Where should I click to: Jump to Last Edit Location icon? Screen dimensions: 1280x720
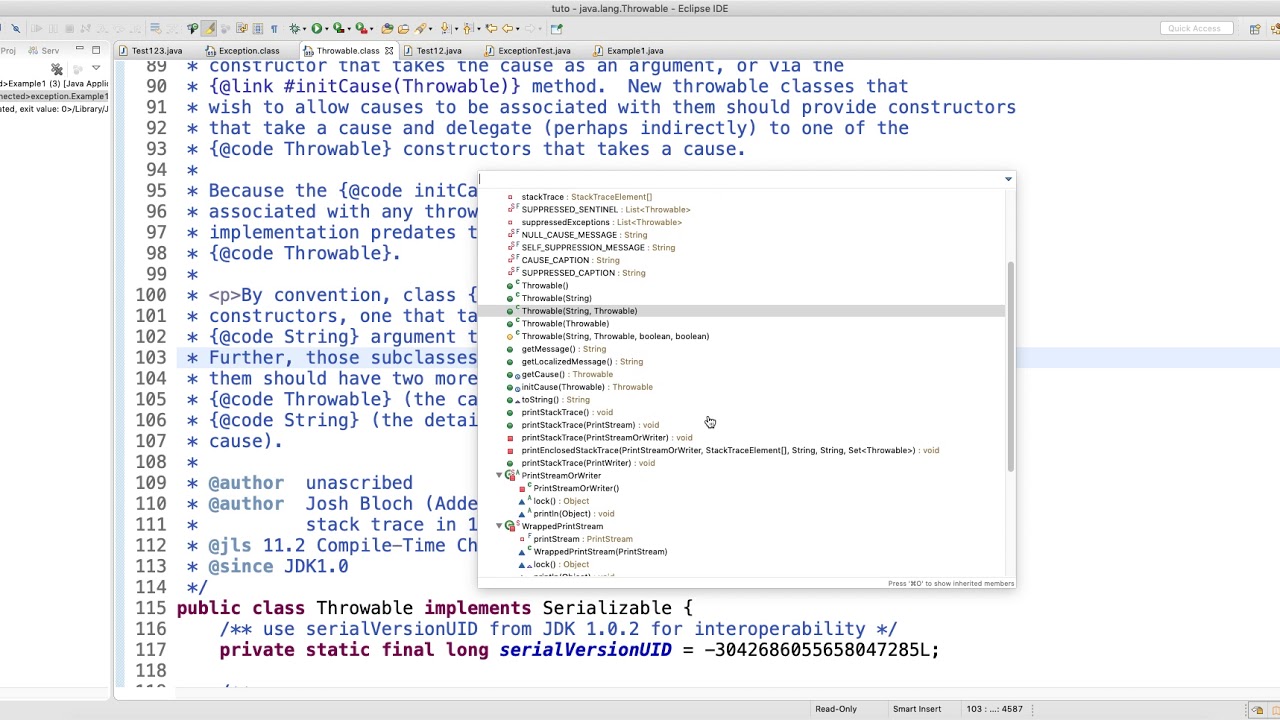pyautogui.click(x=491, y=28)
